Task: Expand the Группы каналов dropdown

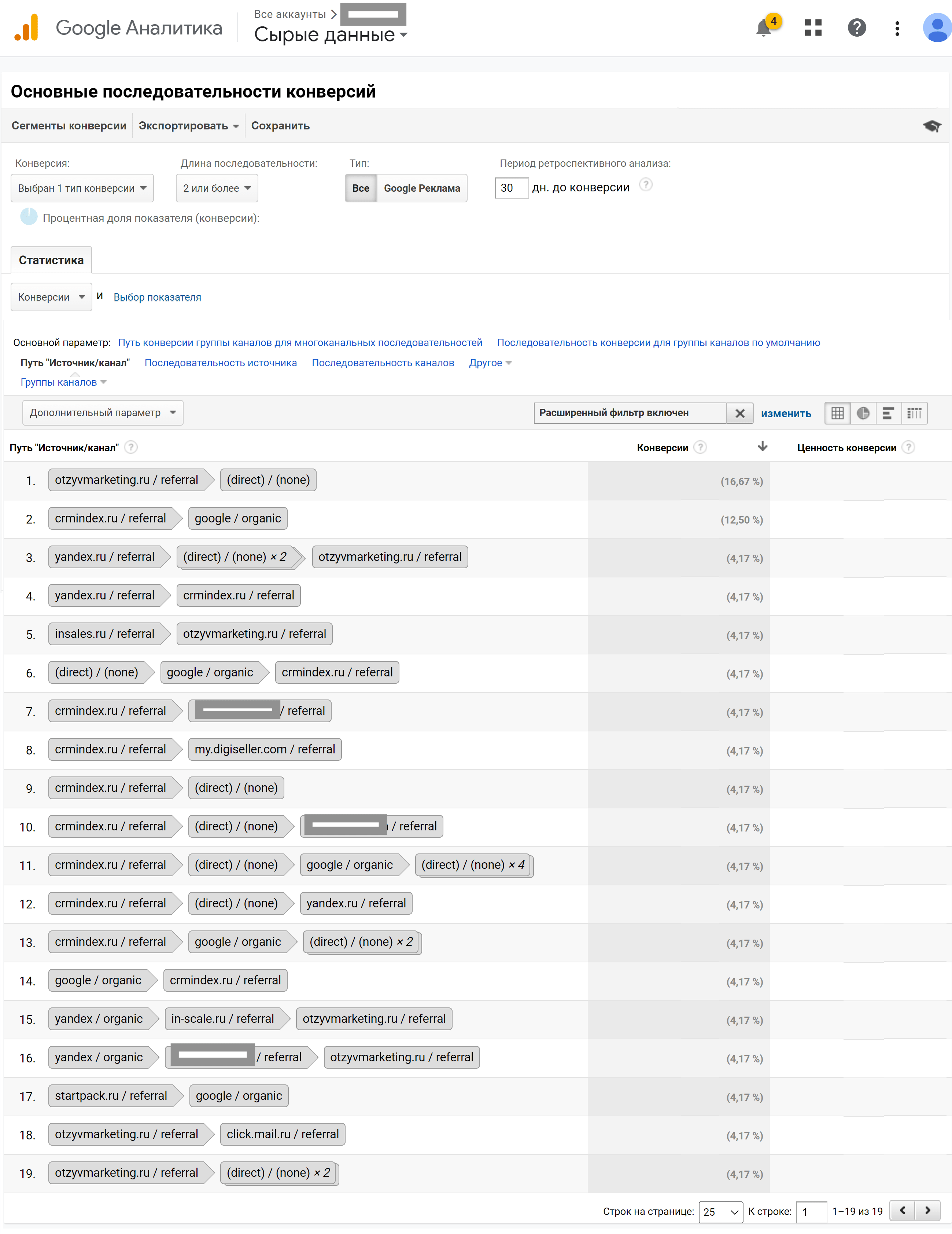Action: tap(64, 382)
